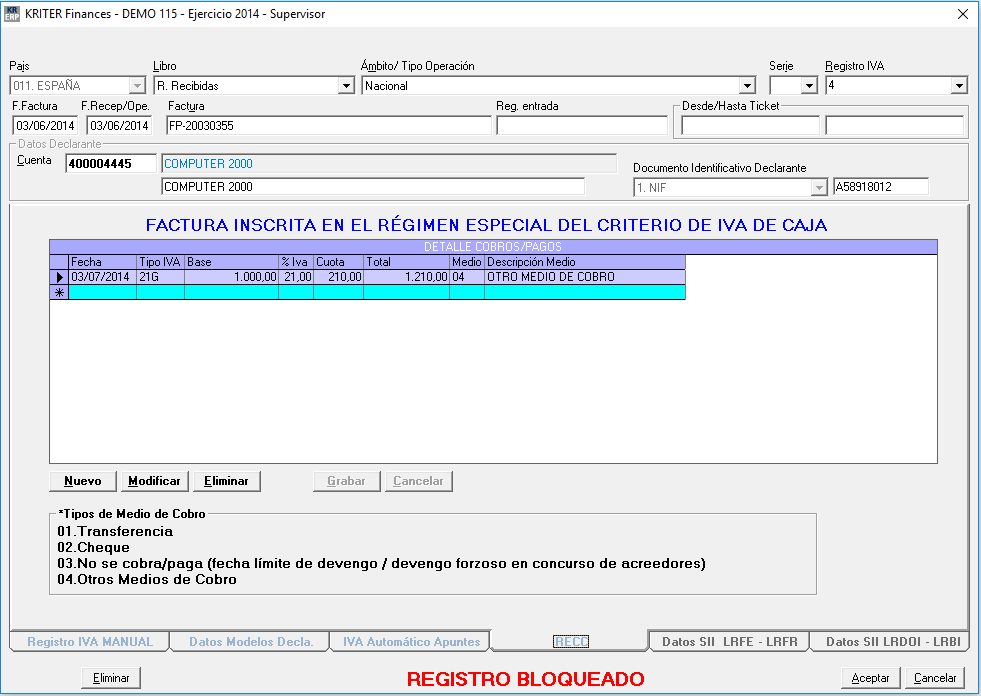Viewport: 981px width, 696px height.
Task: Click the % Iva cell 21,00
Action: (x=296, y=277)
